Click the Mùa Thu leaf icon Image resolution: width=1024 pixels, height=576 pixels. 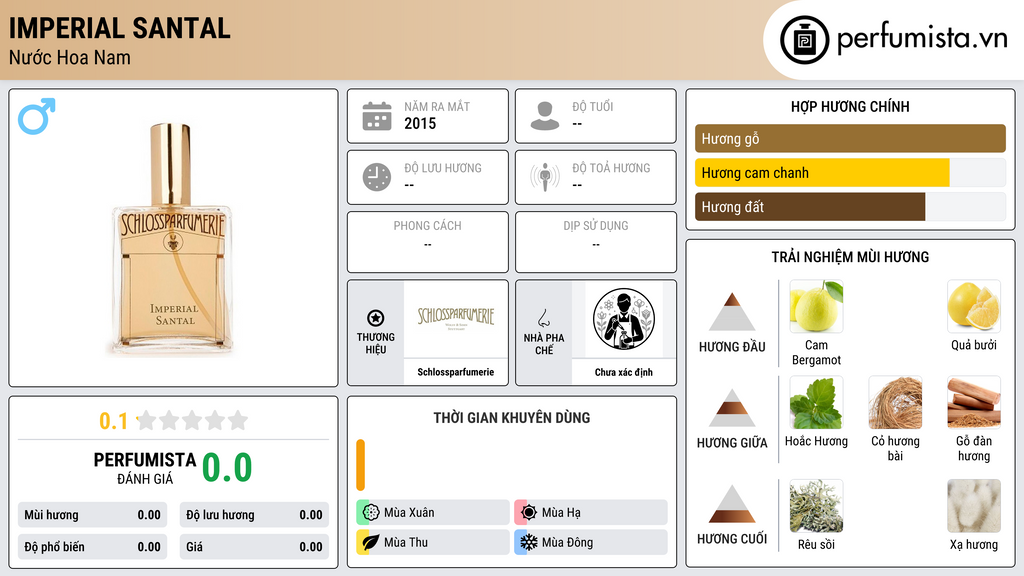(x=371, y=542)
